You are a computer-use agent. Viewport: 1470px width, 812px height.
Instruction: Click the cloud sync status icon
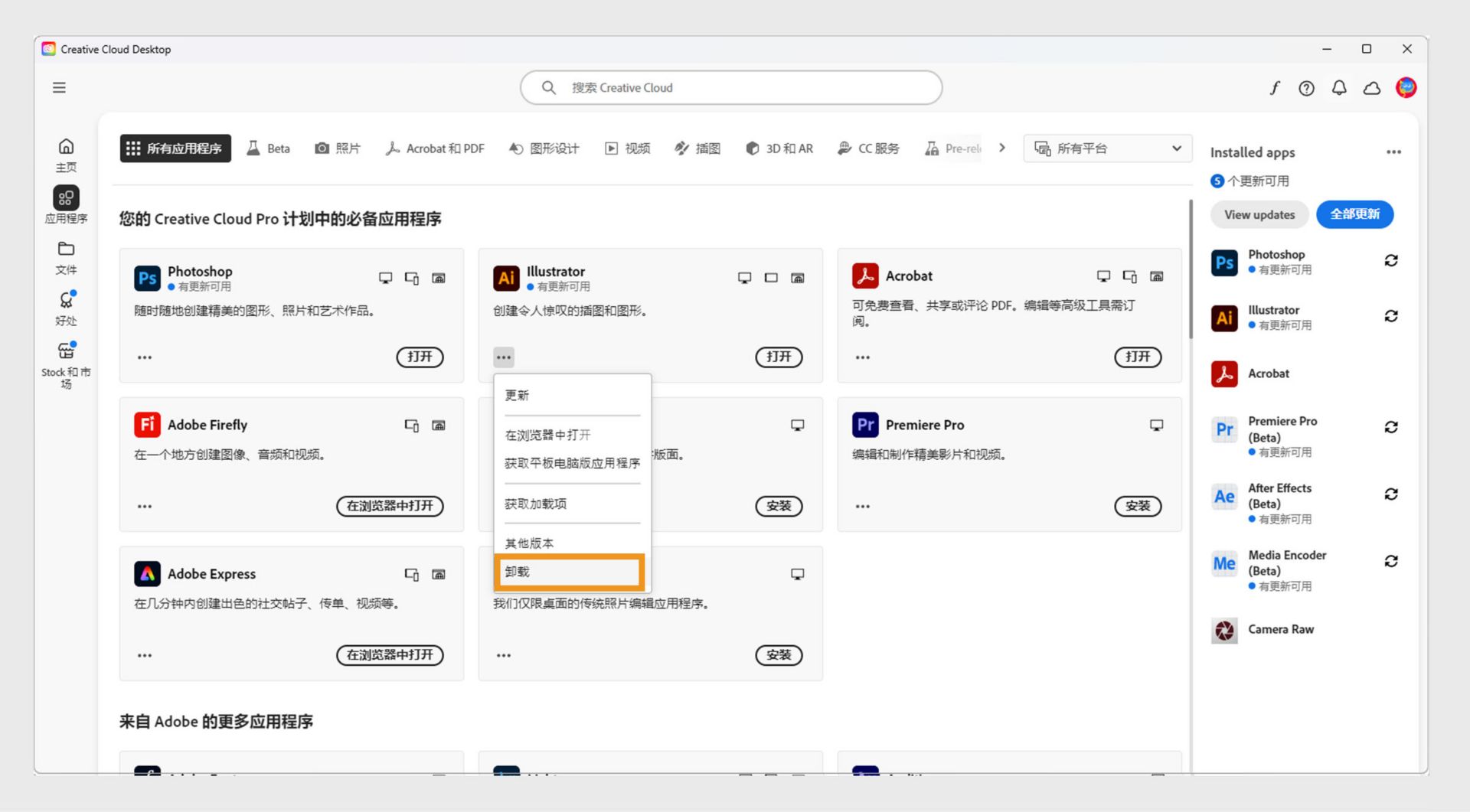1372,88
